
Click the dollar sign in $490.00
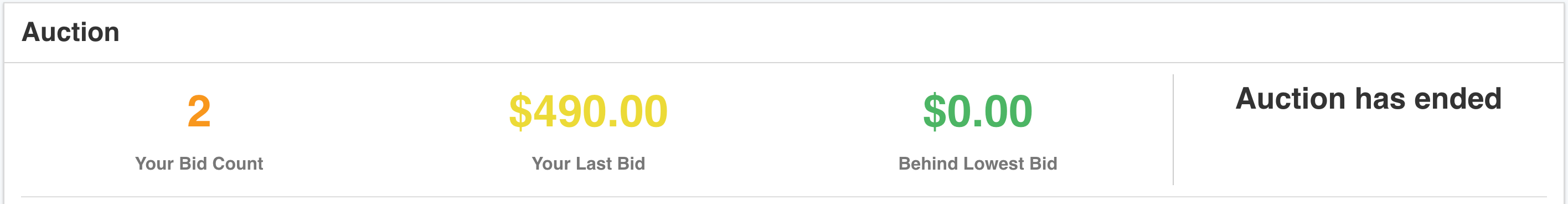520,111
